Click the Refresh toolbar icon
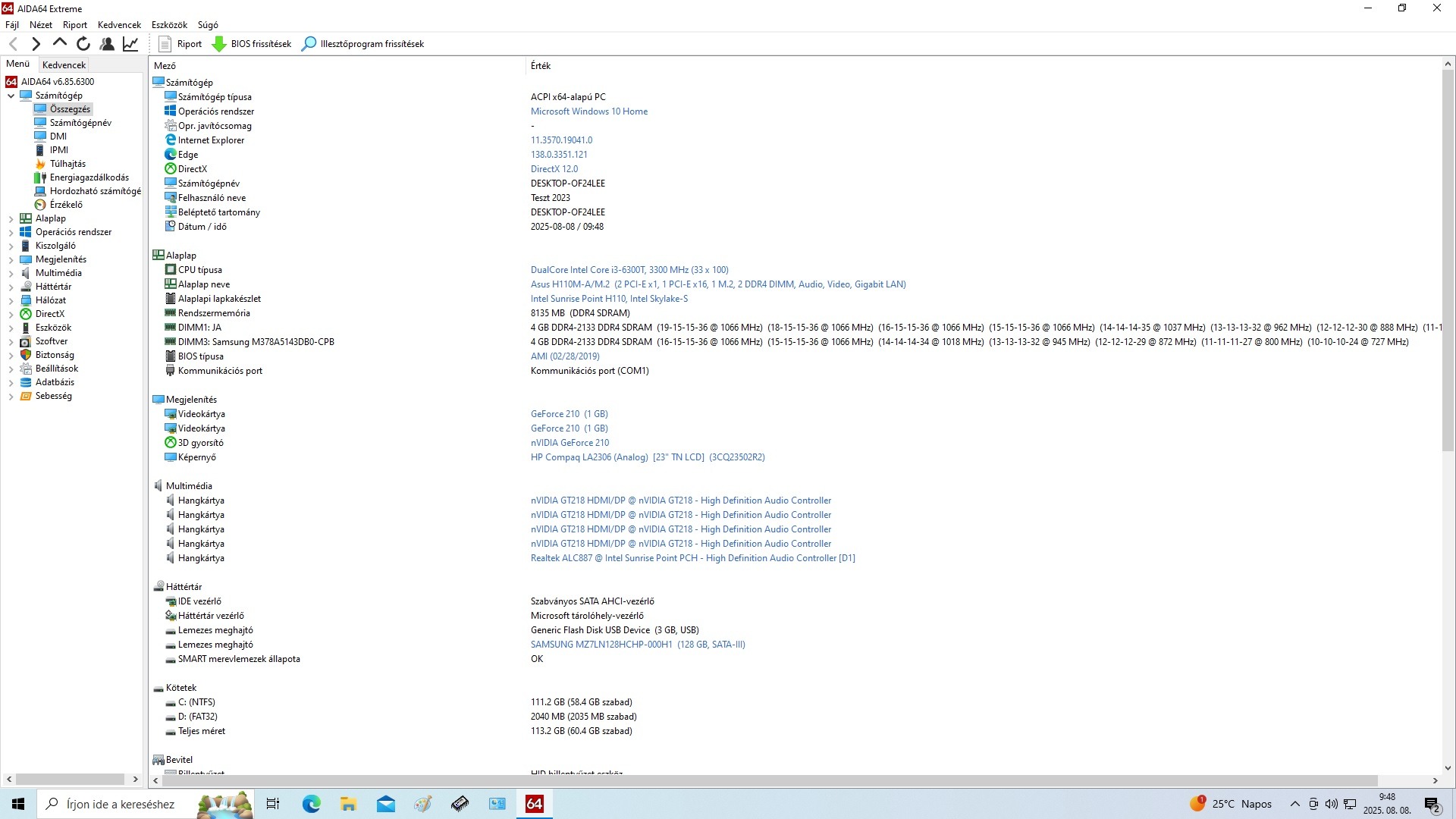 pos(83,44)
